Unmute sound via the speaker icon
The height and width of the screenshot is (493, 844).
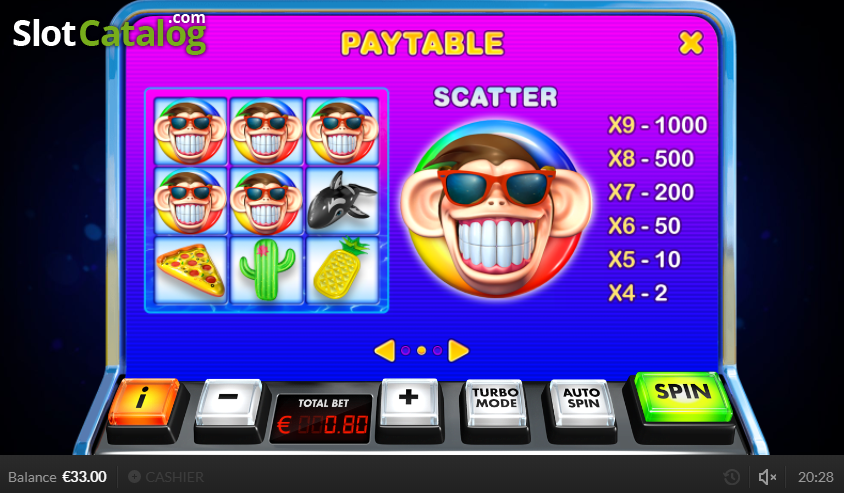pos(766,477)
